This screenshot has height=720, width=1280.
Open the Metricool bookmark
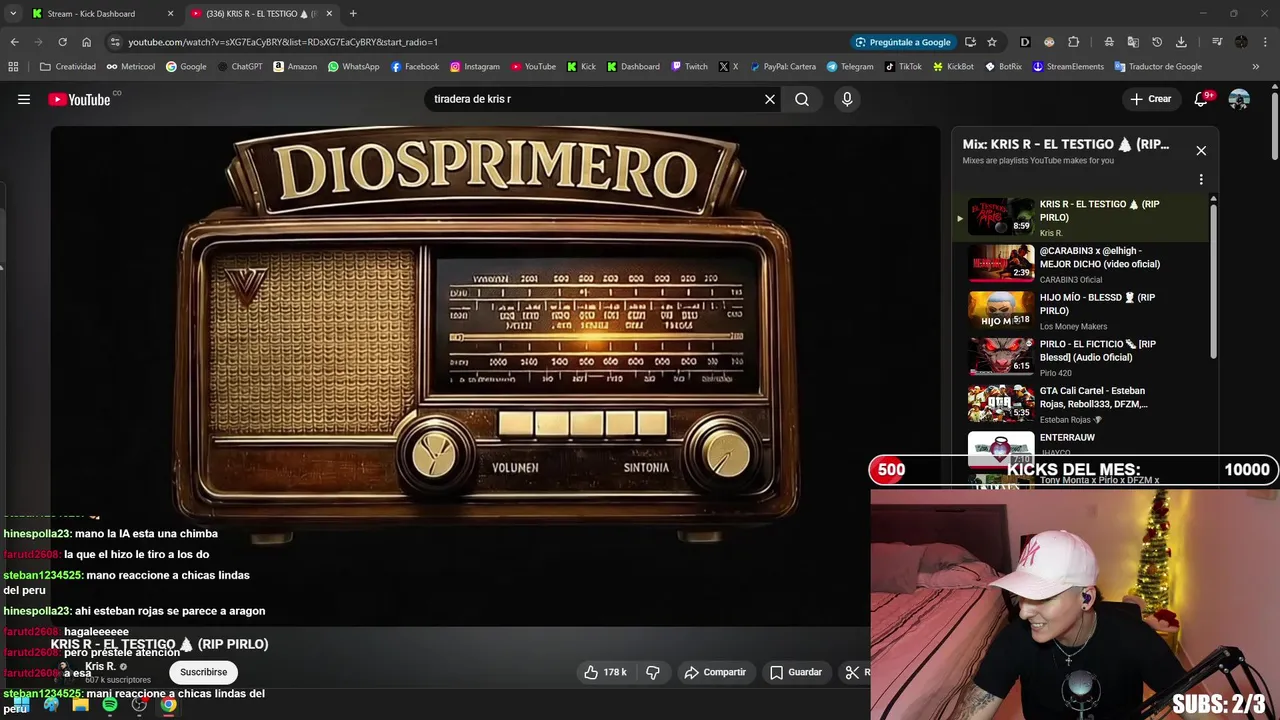click(130, 67)
